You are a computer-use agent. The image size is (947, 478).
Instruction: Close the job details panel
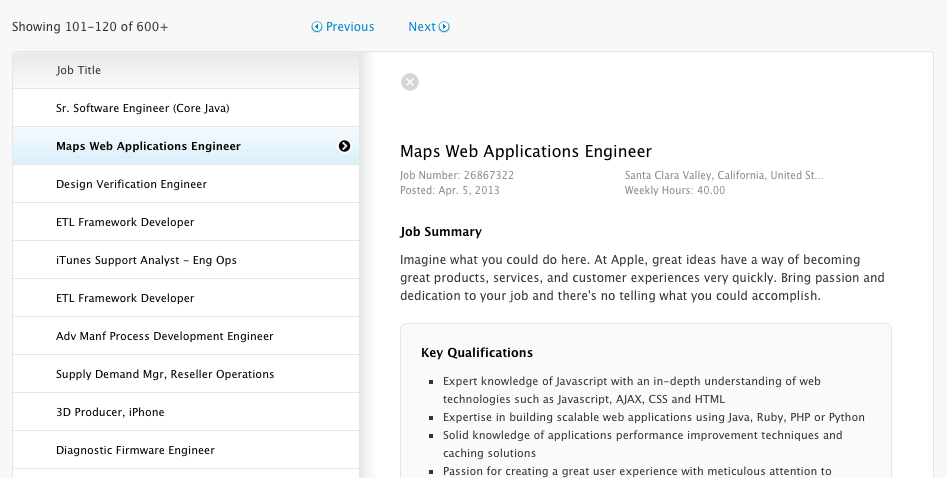[410, 82]
